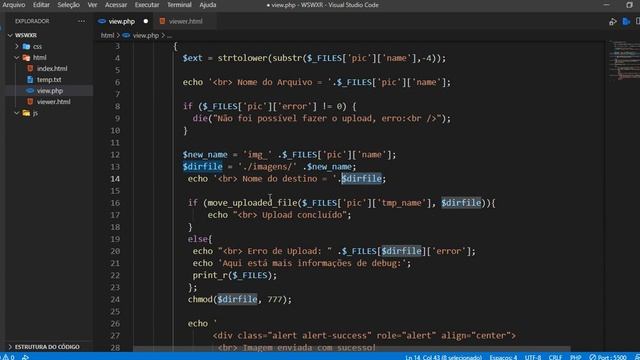
Task: Click the html breadcrumb segment
Action: [107, 36]
